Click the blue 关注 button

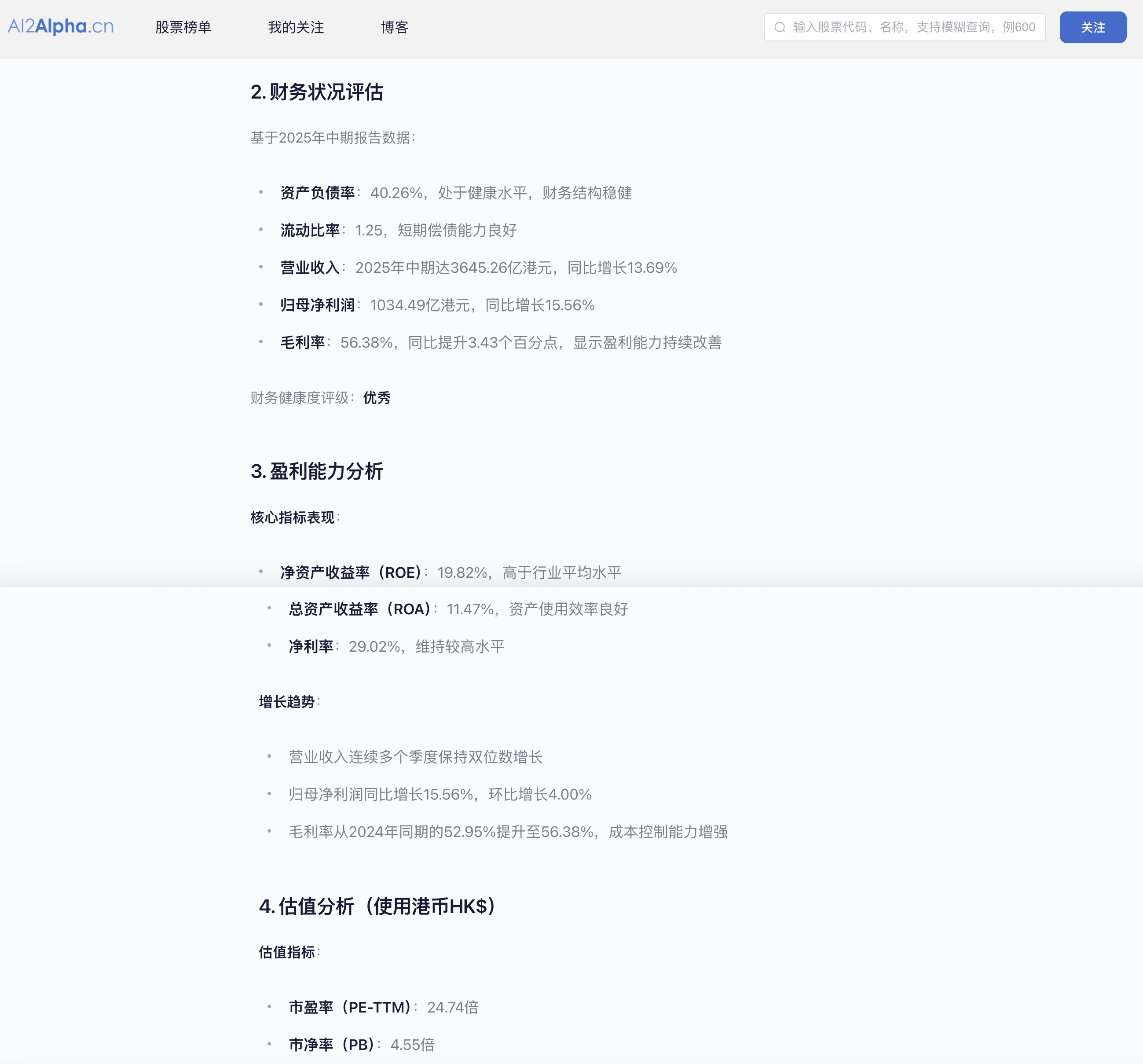1092,27
